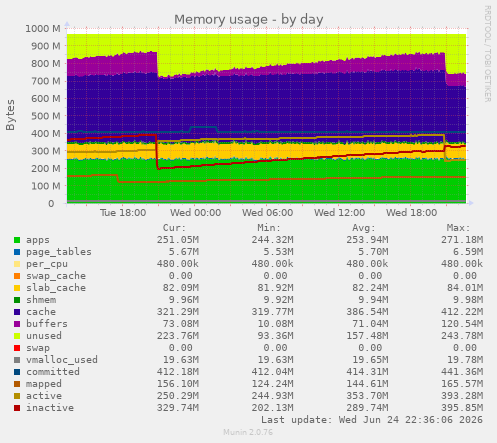Click the 'Munin 2.0.76' footer text
Viewport: 497px width, 443px height.
pos(248,432)
